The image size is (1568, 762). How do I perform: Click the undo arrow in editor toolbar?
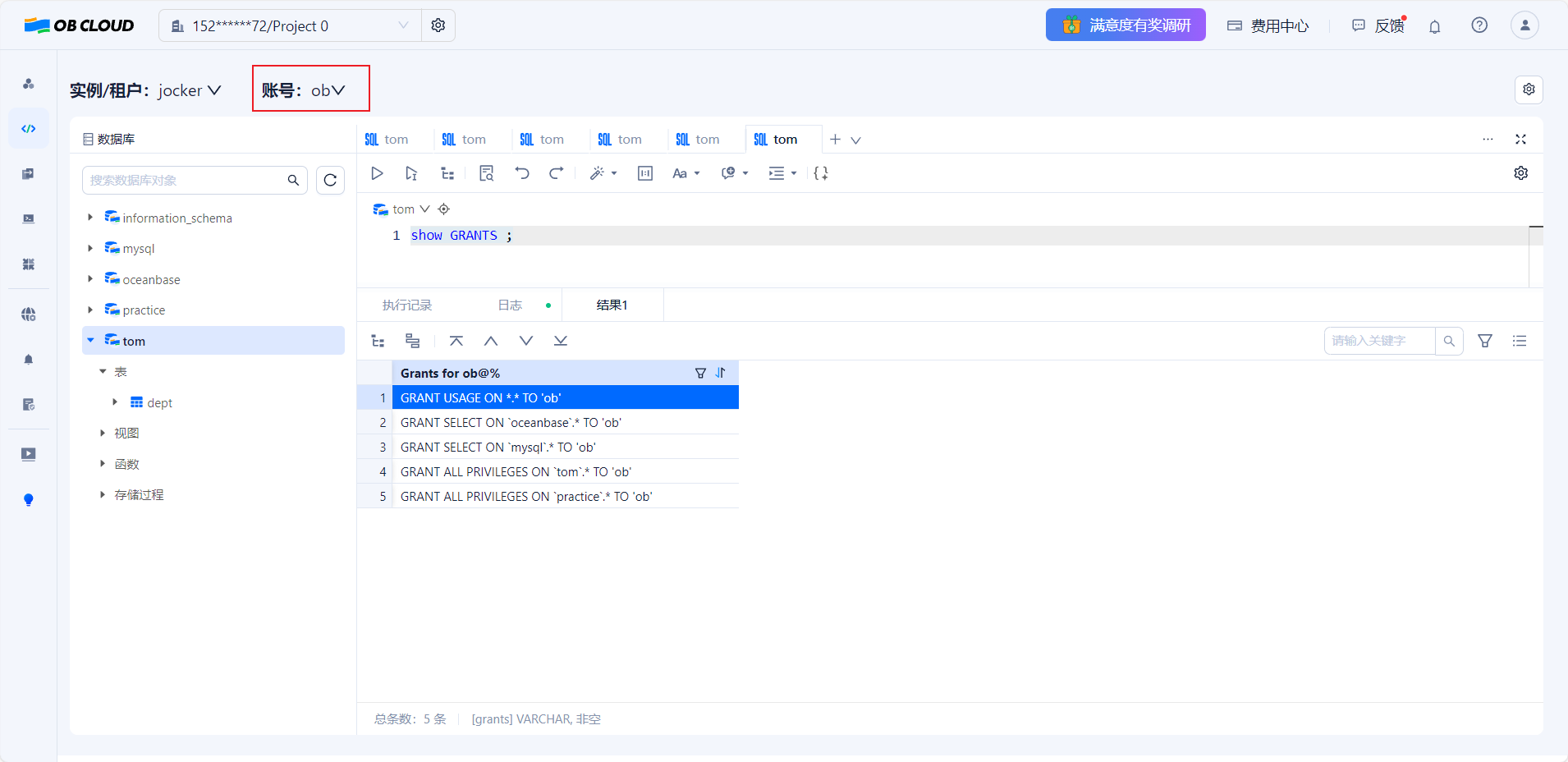(x=522, y=173)
